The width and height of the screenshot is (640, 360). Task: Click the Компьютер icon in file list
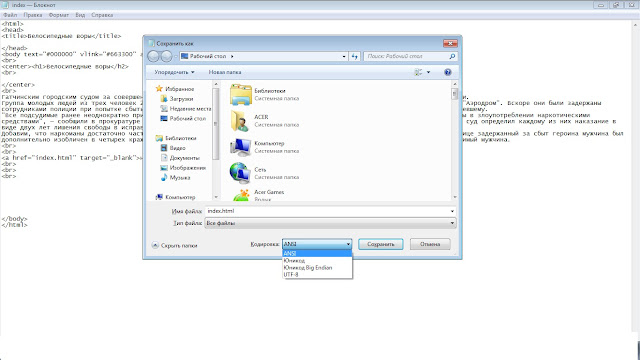click(240, 147)
